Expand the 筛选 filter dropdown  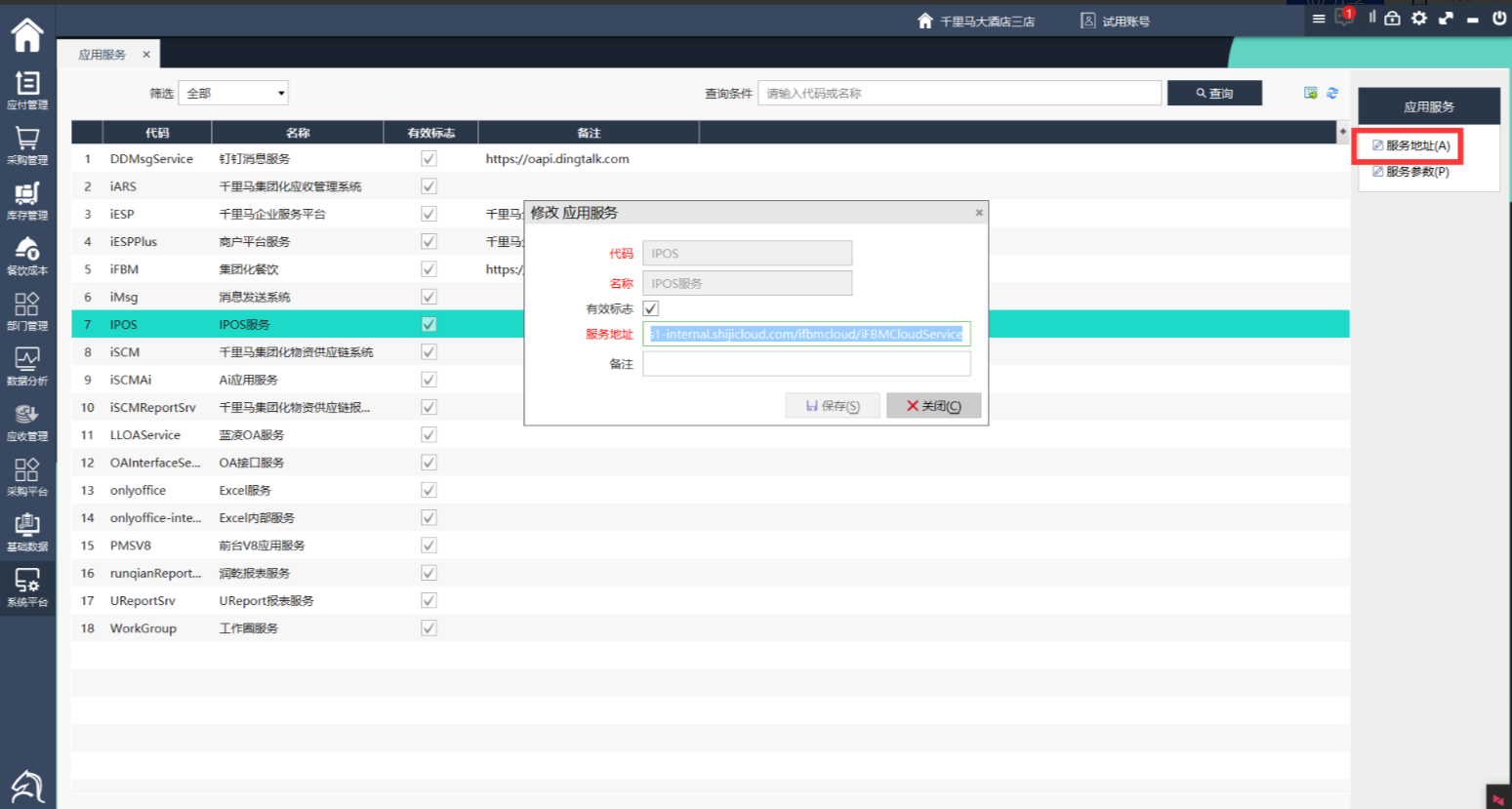[233, 94]
